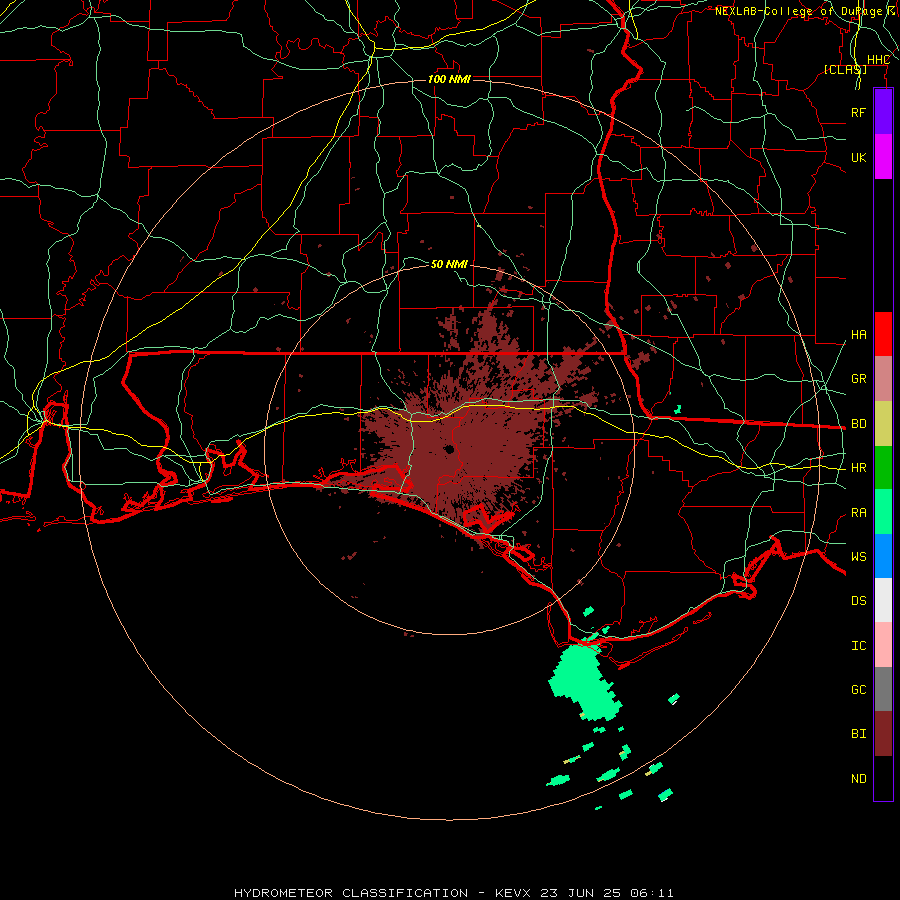Click the 'UK' legend label
This screenshot has height=900, width=900.
[858, 157]
